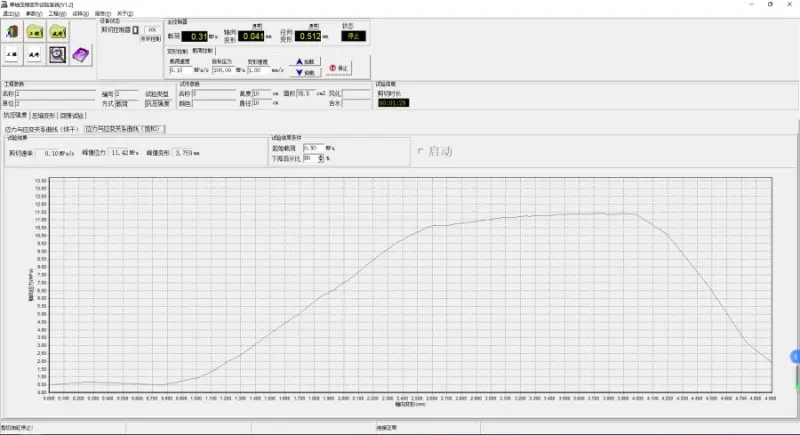Click the 开环控制 button under device status

[x=150, y=39]
